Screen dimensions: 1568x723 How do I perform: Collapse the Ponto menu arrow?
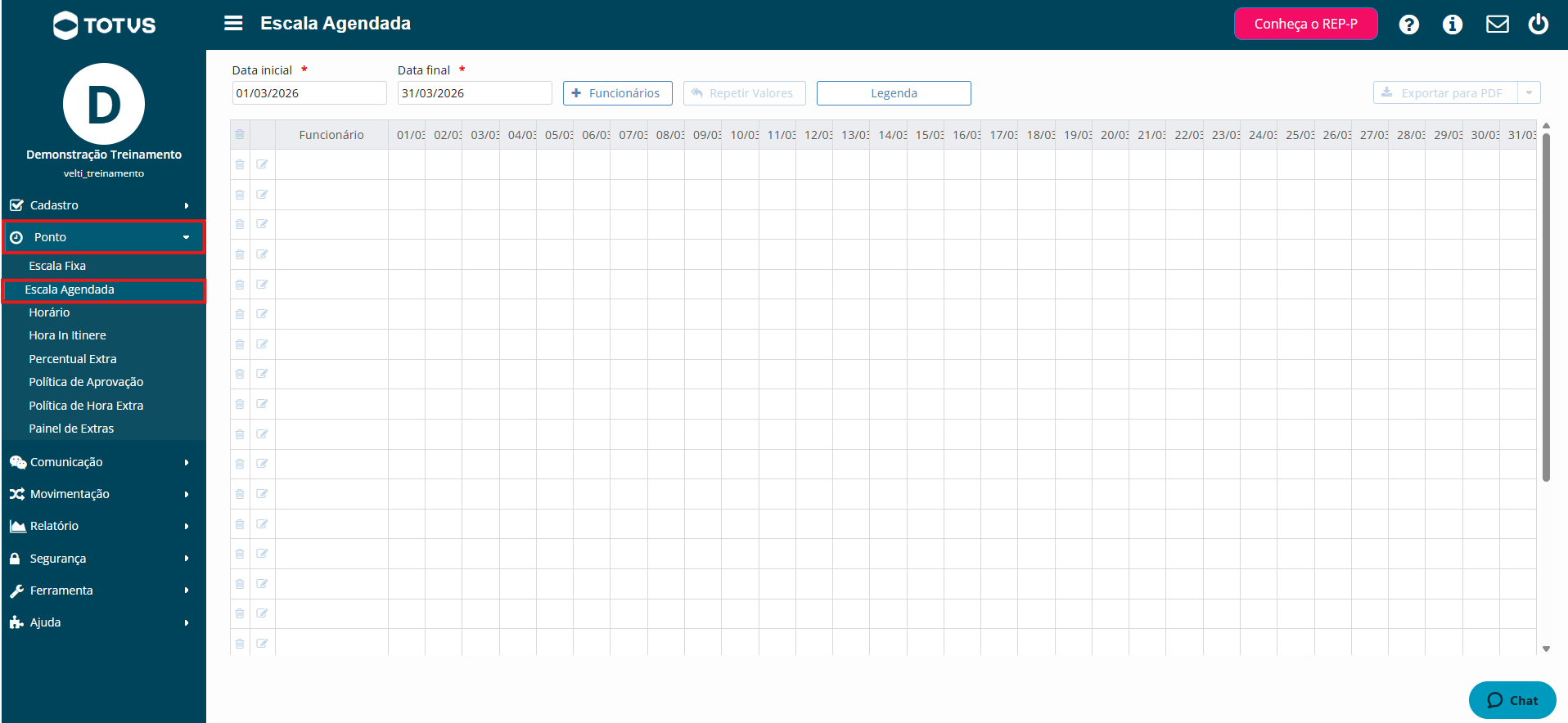187,237
